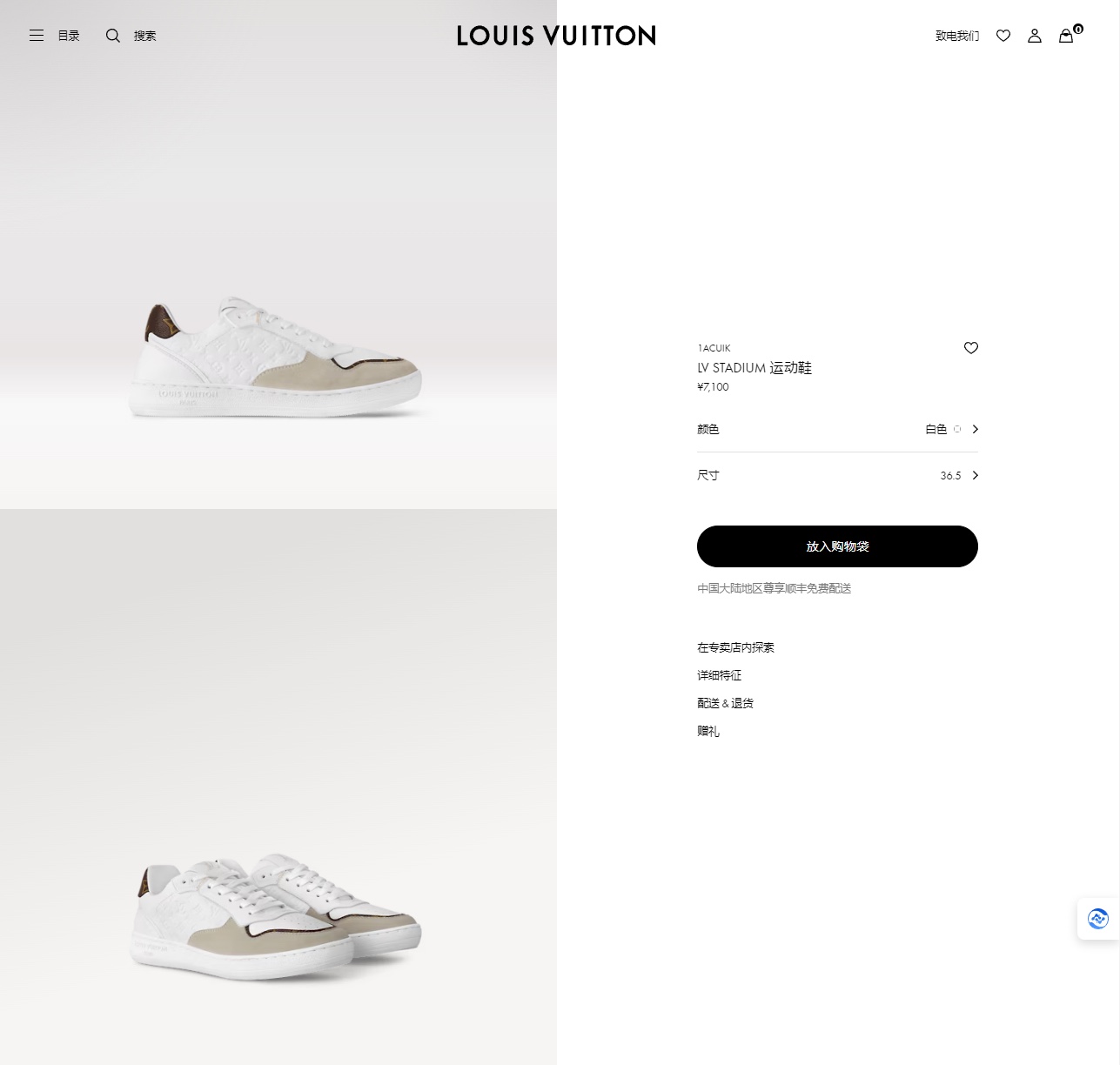This screenshot has width=1120, height=1065.
Task: Click the white color swatch circle
Action: tap(957, 429)
